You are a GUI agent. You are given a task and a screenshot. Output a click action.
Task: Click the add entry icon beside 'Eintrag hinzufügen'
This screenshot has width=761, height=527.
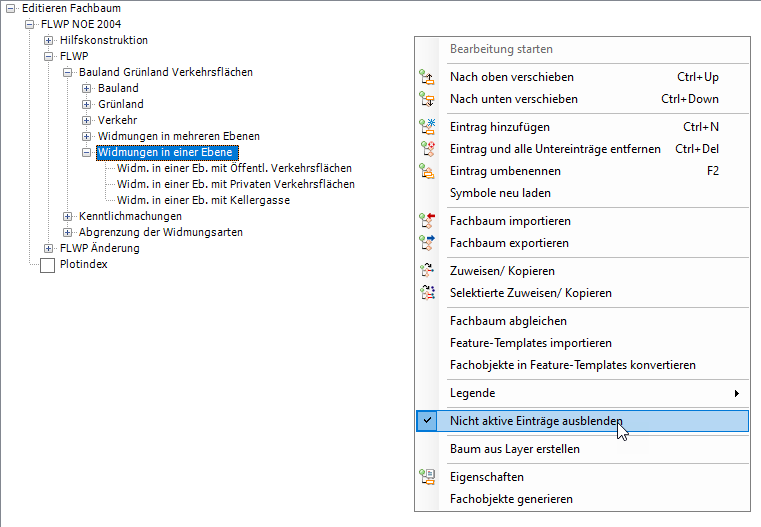[428, 127]
